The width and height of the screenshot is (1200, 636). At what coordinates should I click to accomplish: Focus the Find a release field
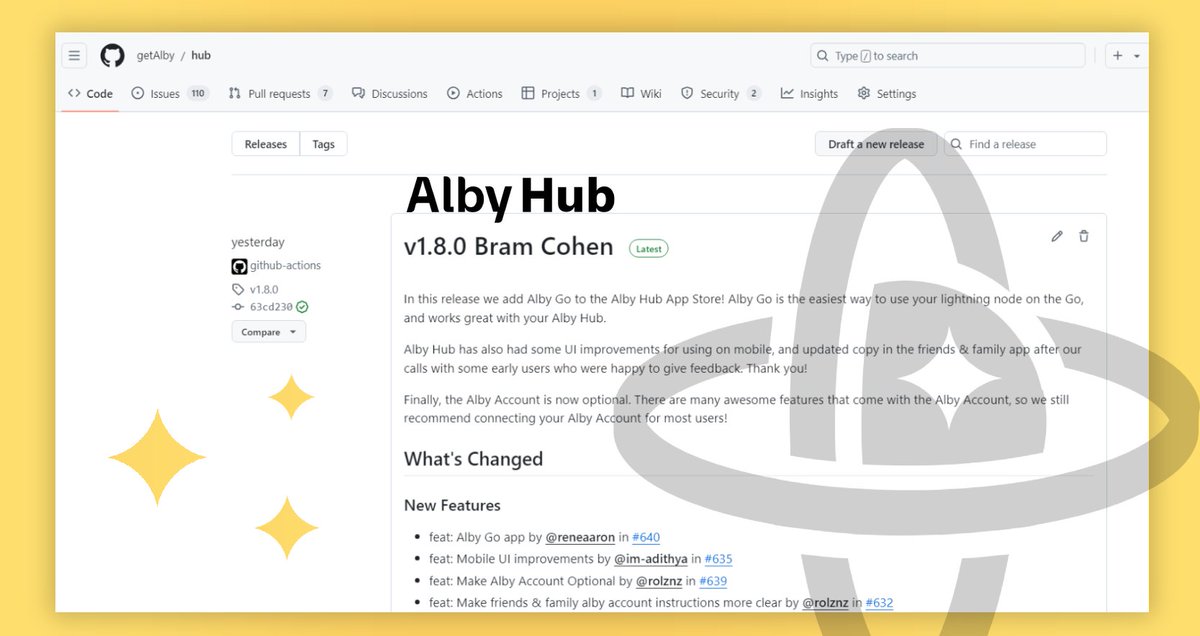coord(1025,144)
